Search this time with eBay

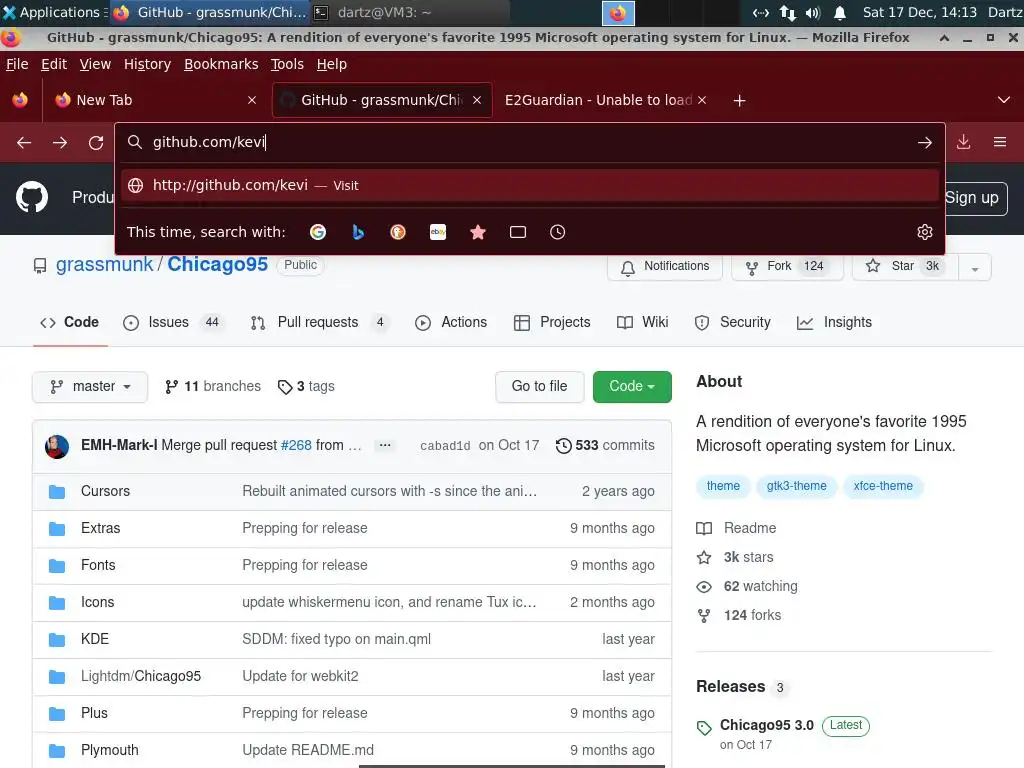point(438,232)
